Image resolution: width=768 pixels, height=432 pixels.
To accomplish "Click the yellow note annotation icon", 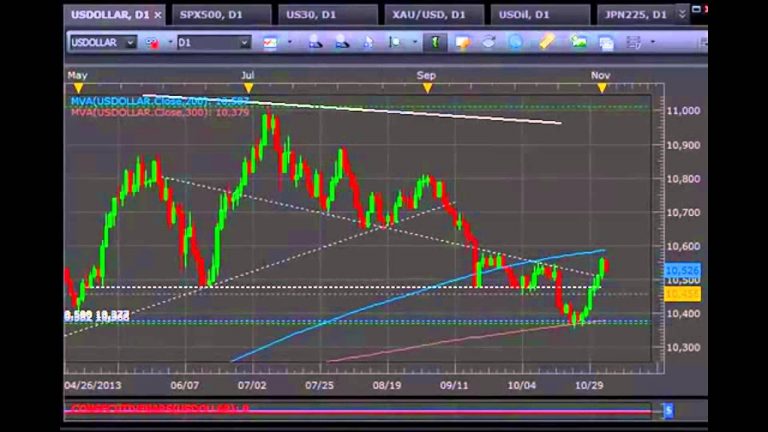I will click(x=462, y=43).
